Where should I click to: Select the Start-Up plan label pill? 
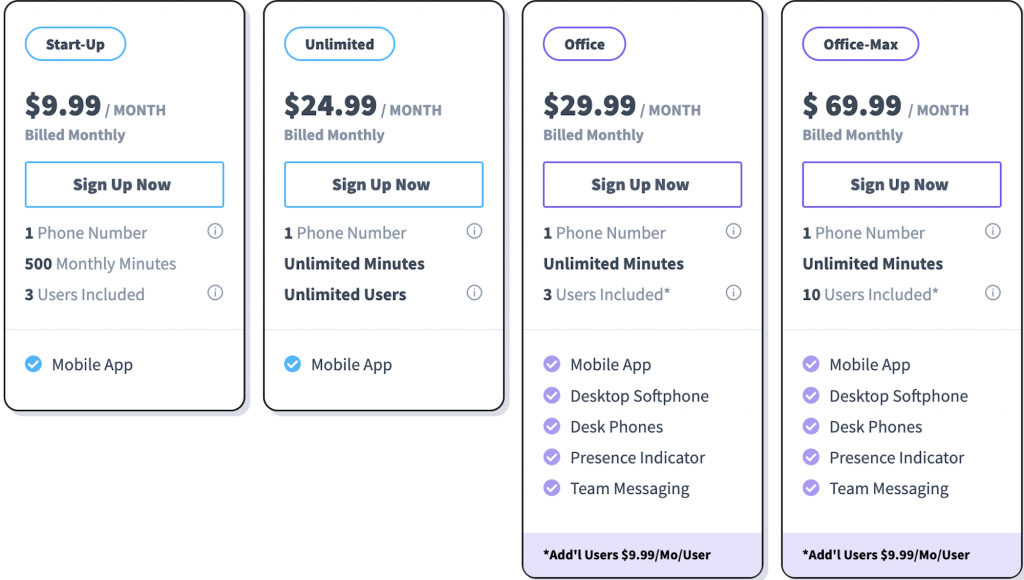tap(76, 44)
